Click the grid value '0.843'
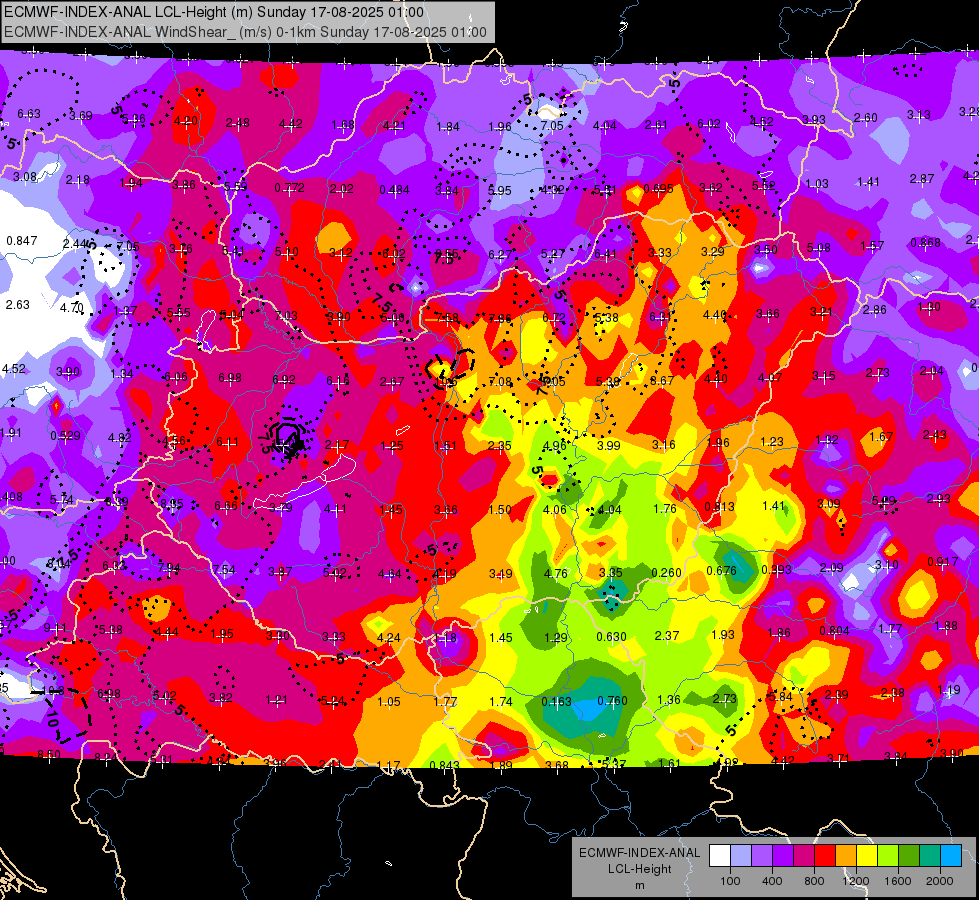Viewport: 979px width, 900px height. click(x=445, y=765)
